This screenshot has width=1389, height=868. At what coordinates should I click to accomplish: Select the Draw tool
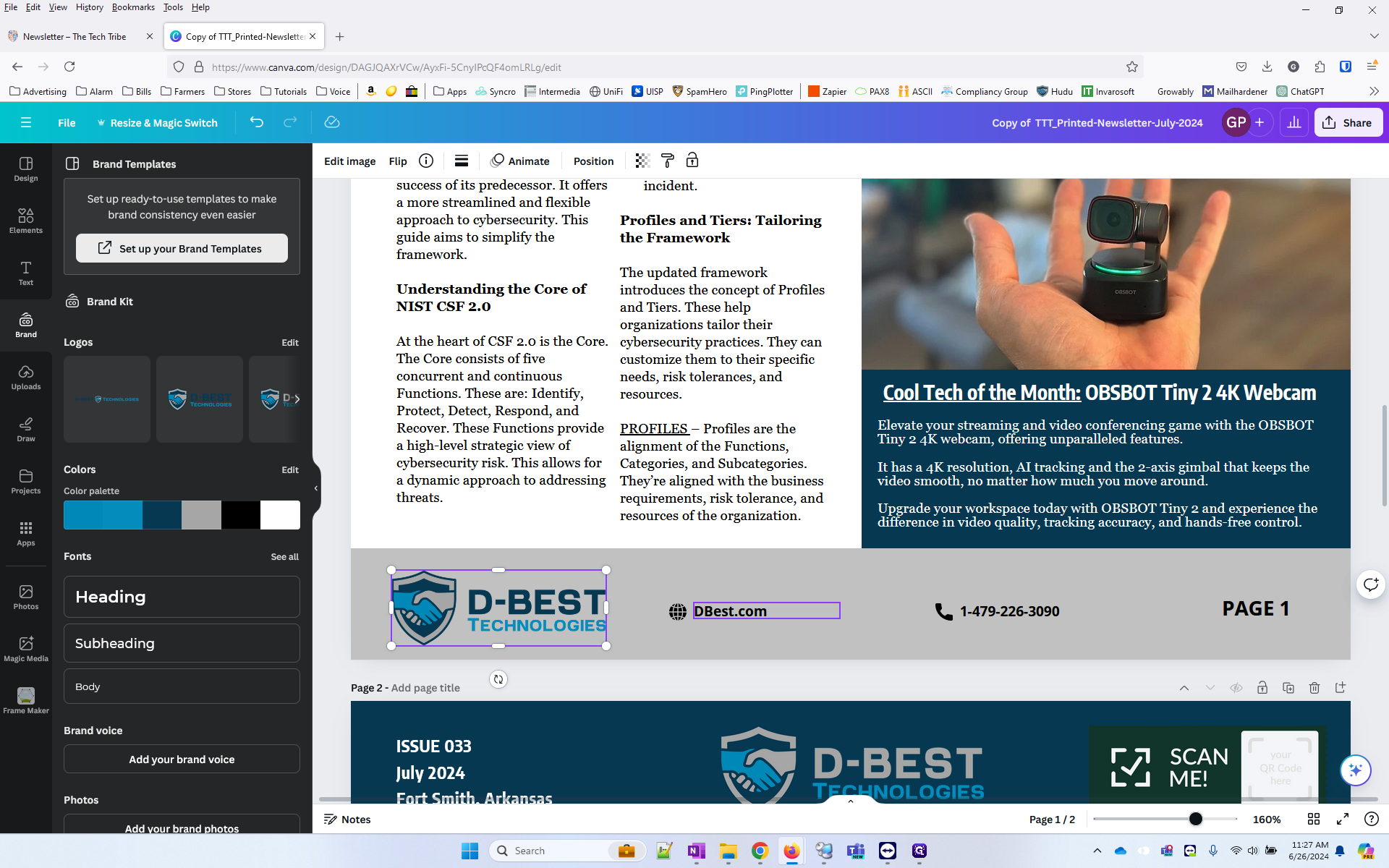[26, 430]
